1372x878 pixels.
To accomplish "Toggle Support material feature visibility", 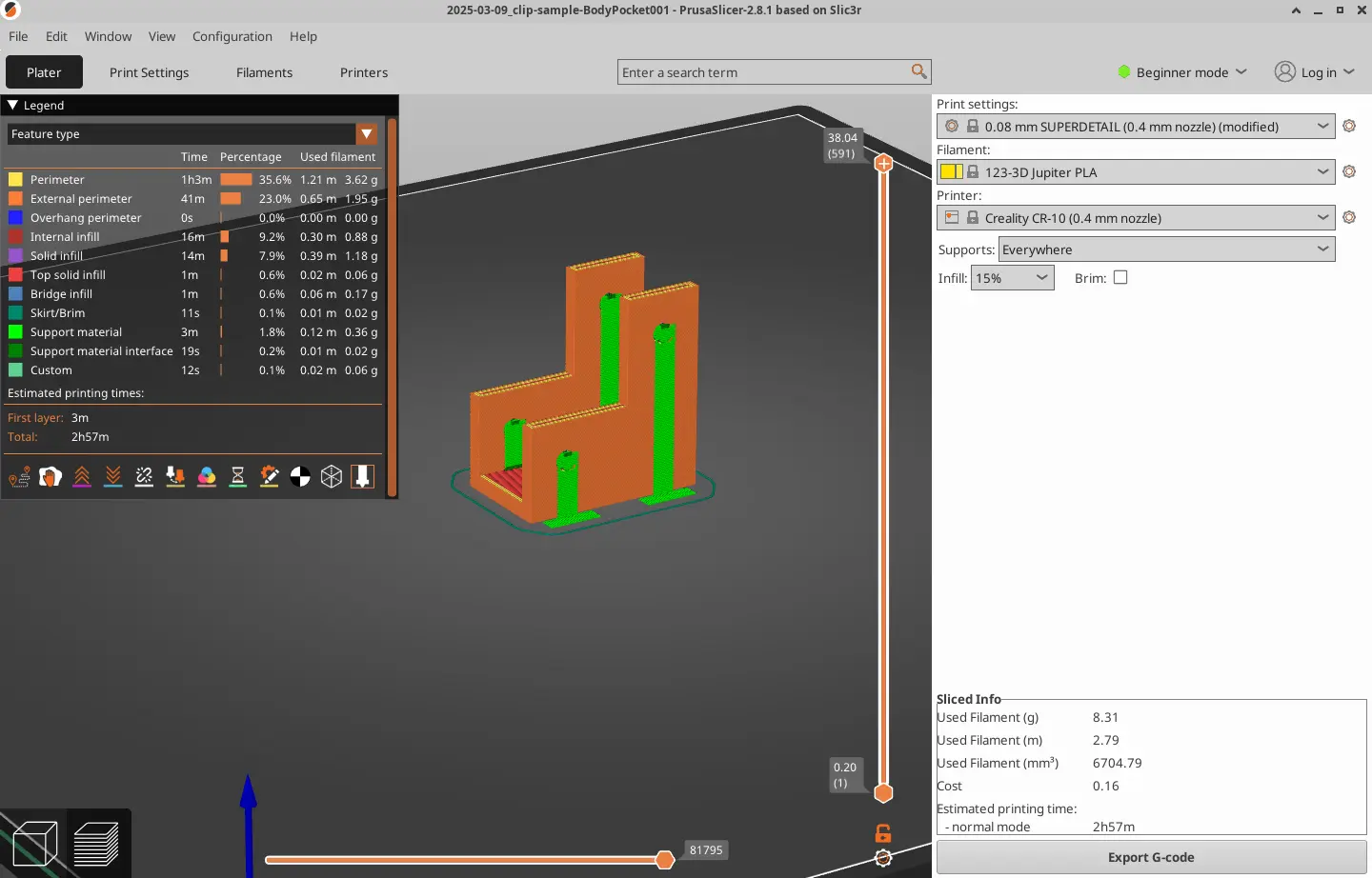I will click(x=76, y=332).
